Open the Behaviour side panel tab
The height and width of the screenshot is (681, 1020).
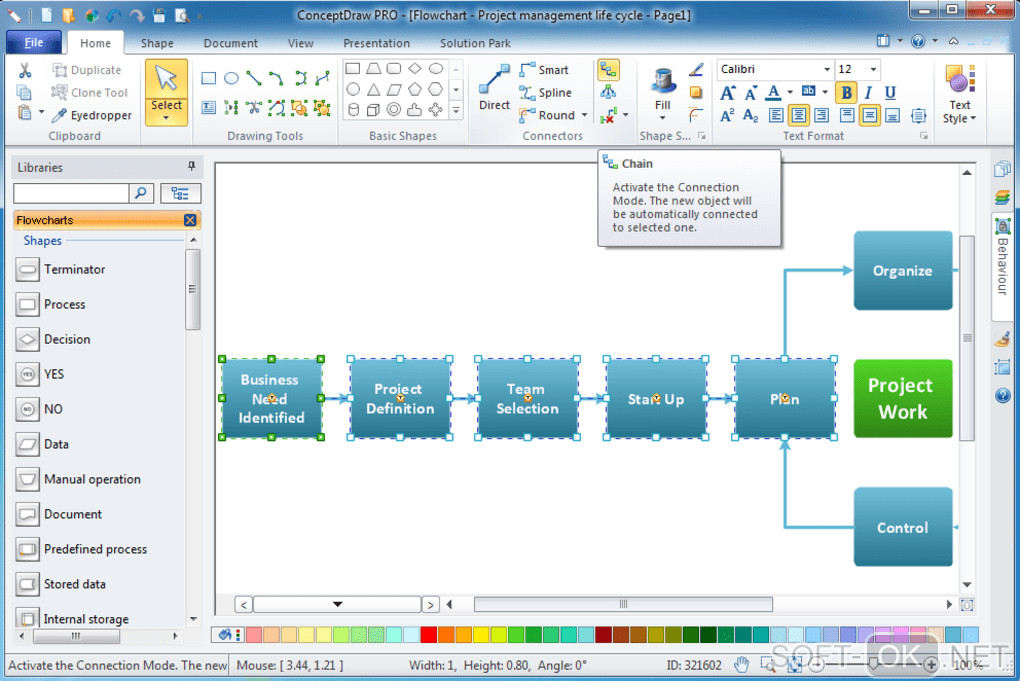[1002, 267]
